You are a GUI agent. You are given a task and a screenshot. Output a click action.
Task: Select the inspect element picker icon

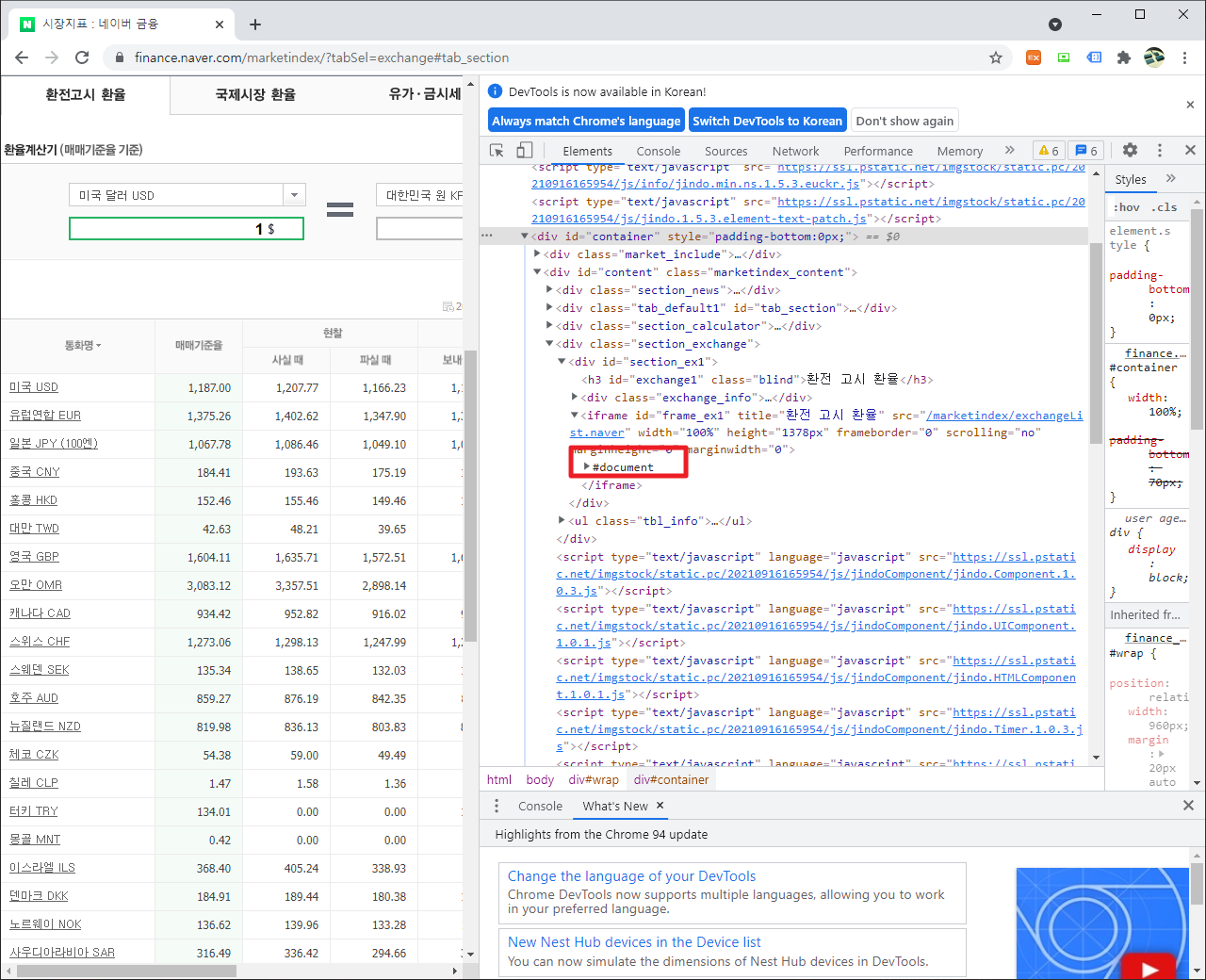[497, 150]
